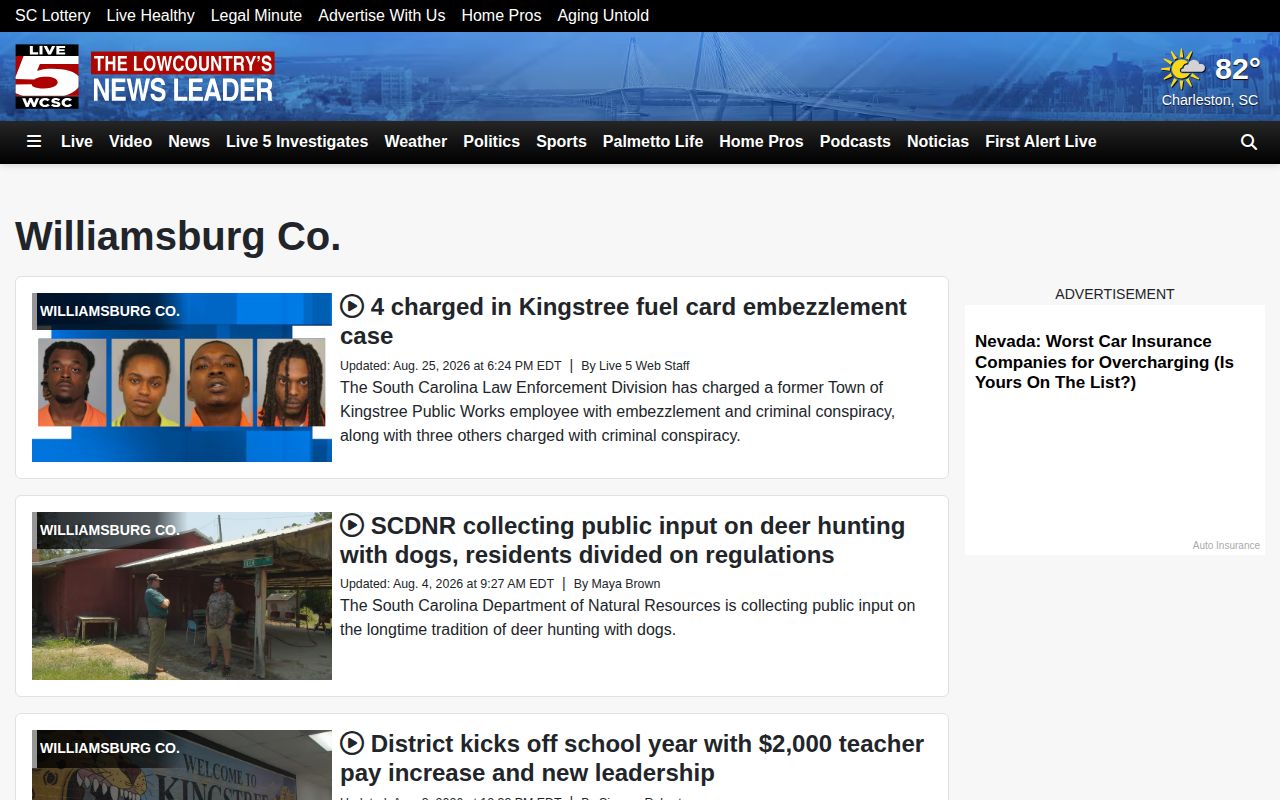Open the News menu item
This screenshot has width=1280, height=800.
click(x=189, y=142)
